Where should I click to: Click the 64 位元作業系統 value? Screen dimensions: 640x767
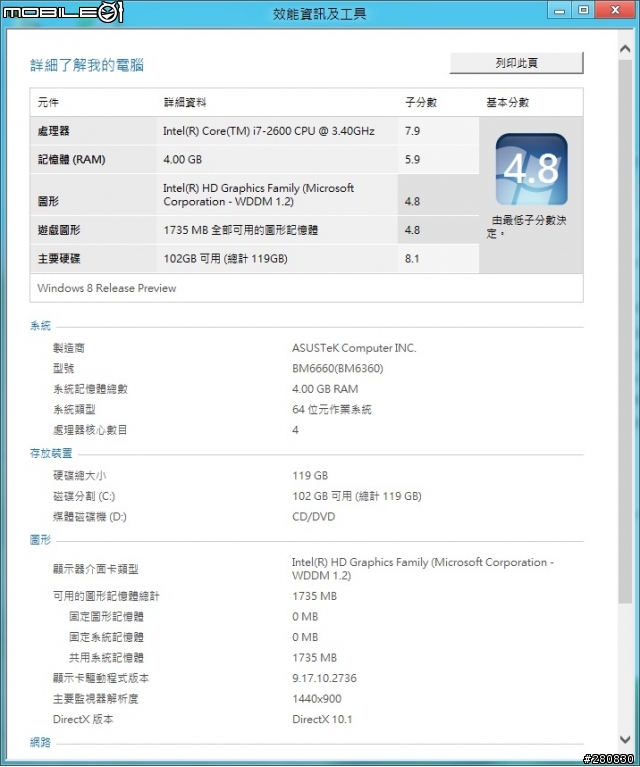tap(332, 409)
